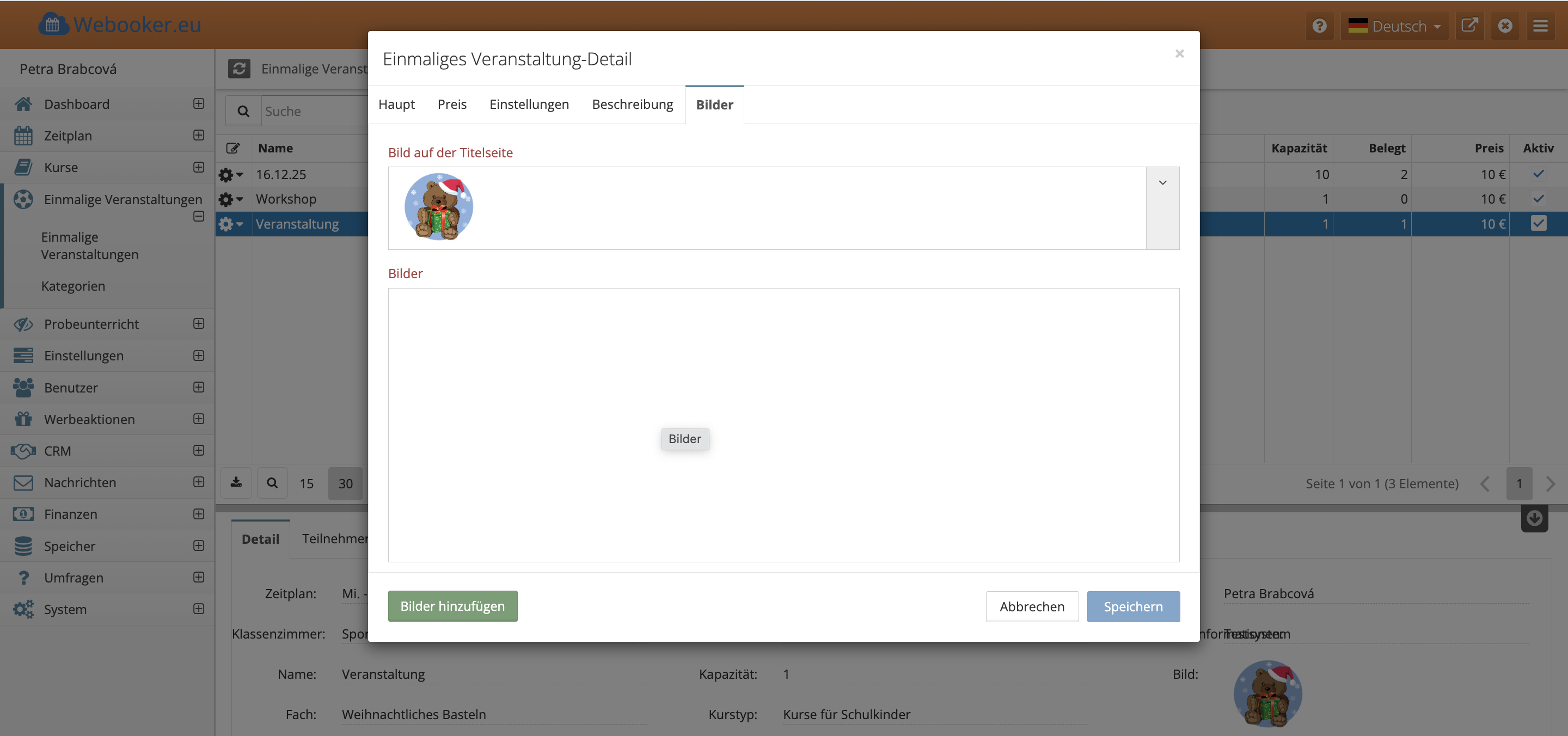The image size is (1568, 736).
Task: Click the Aktiv checkmark on 16.12.25 row
Action: pos(1538,174)
